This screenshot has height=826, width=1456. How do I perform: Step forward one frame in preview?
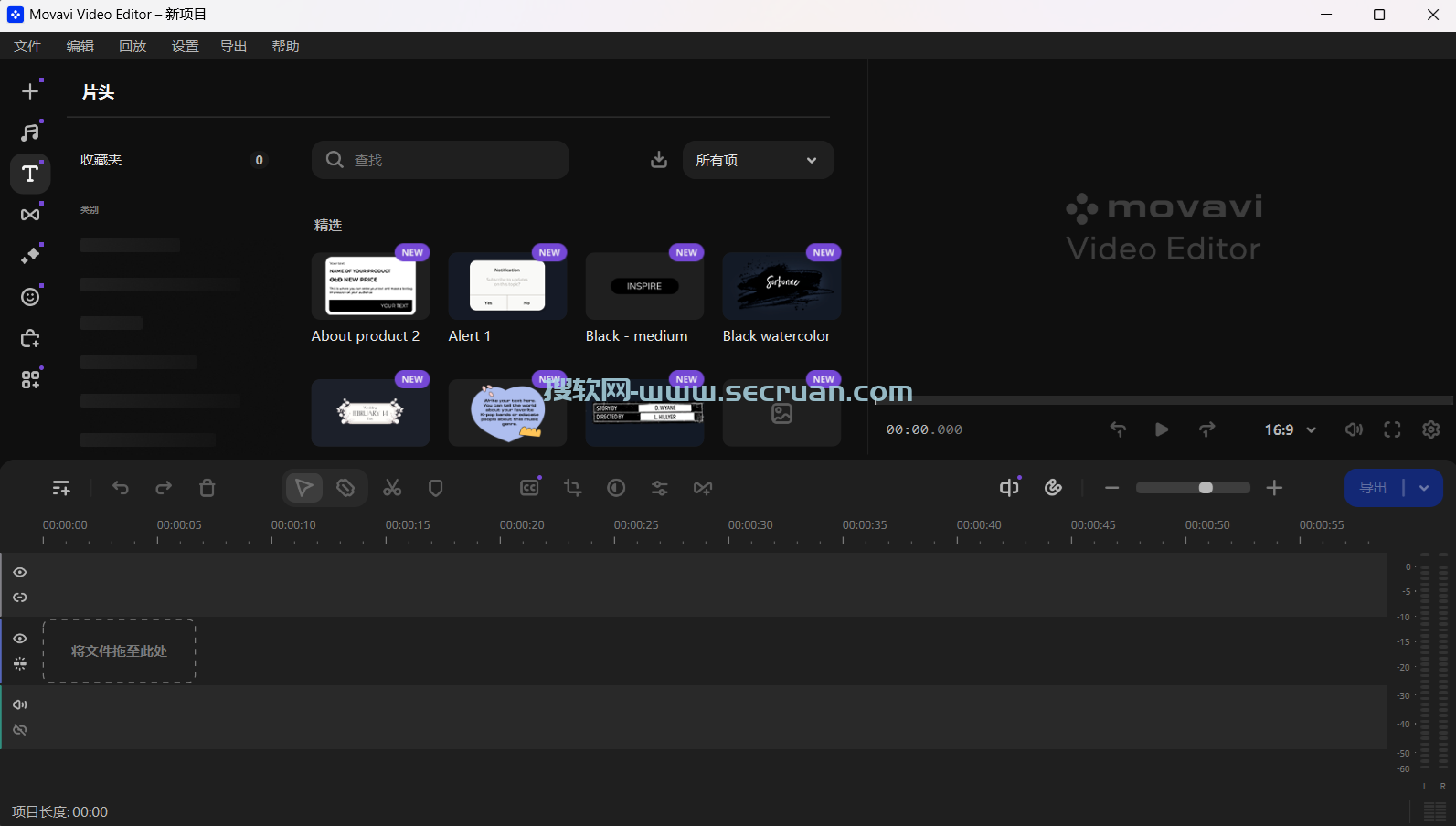[x=1207, y=429]
